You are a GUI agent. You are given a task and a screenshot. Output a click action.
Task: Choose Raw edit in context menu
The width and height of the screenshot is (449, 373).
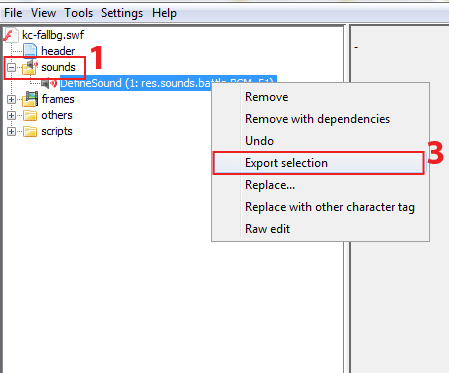[267, 229]
